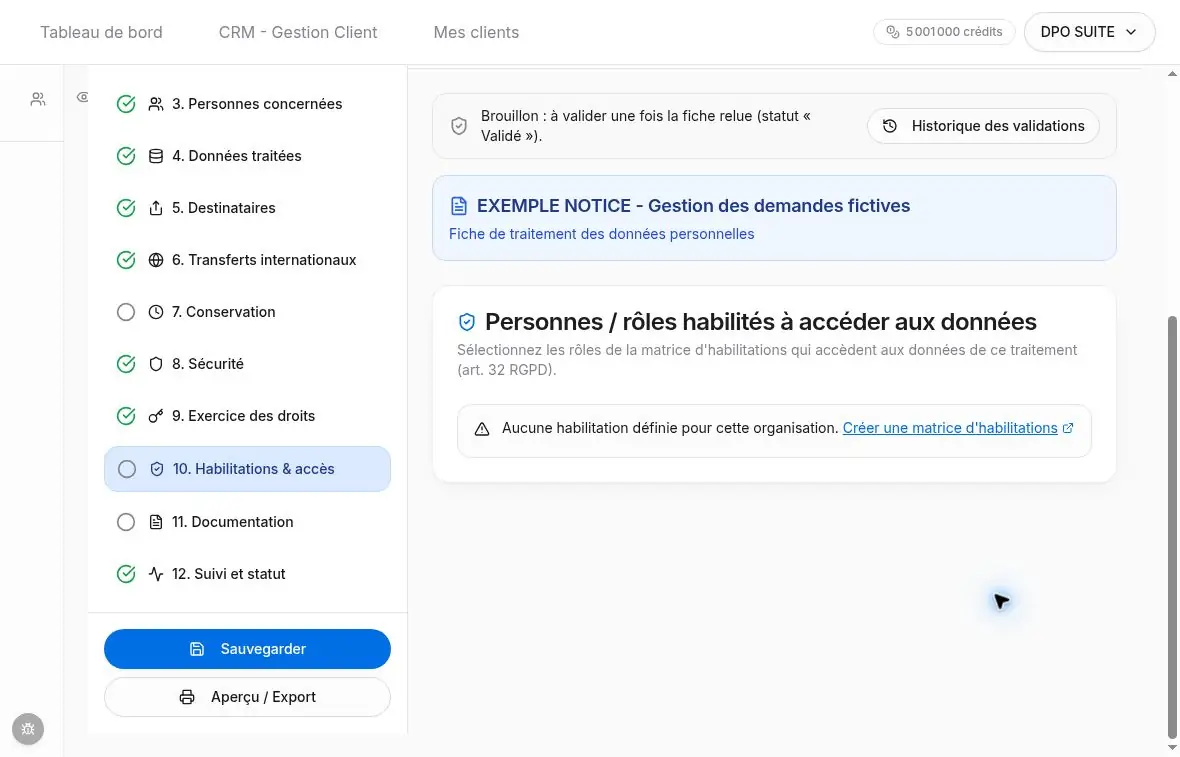This screenshot has height=757, width=1180.
Task: Open Historique des validations
Action: click(983, 126)
